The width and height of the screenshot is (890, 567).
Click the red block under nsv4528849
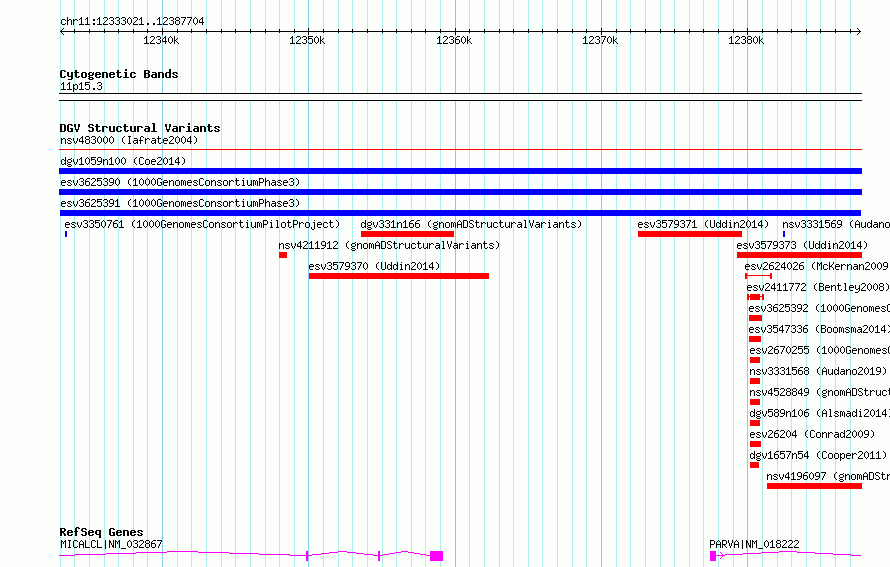tap(755, 402)
